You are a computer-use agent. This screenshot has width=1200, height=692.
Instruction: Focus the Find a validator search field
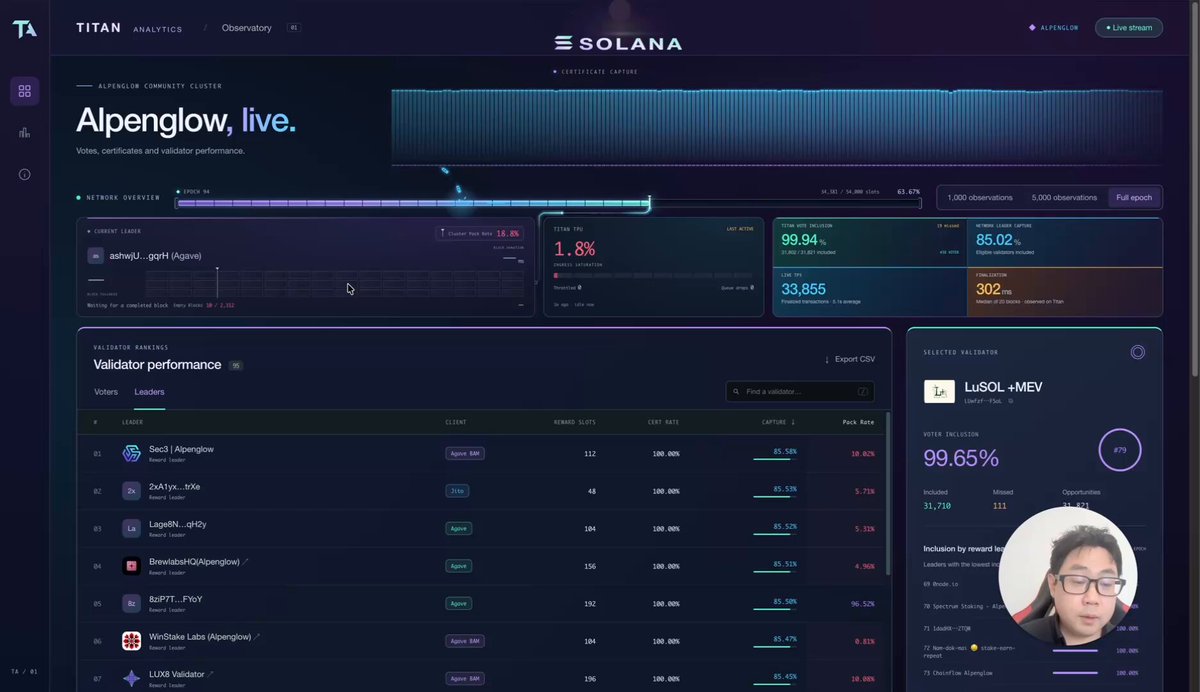(x=800, y=392)
